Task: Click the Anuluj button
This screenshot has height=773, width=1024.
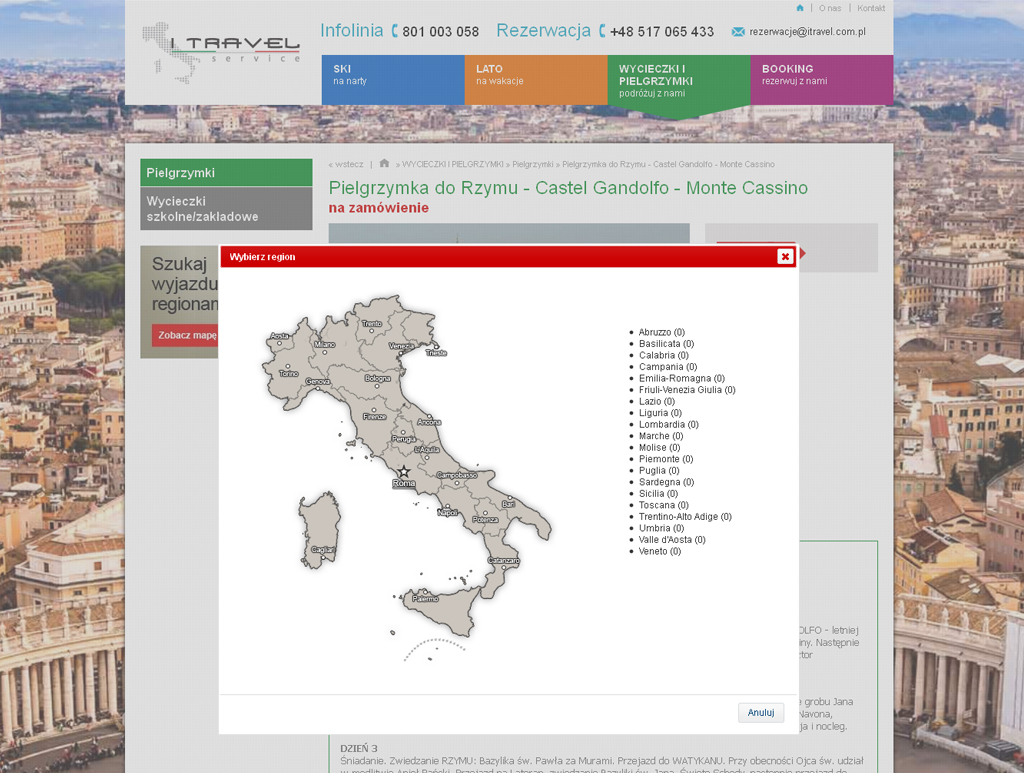Action: (x=761, y=713)
